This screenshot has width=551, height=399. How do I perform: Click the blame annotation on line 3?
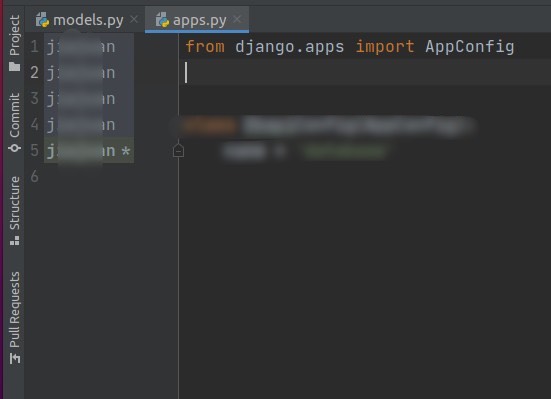pos(89,99)
